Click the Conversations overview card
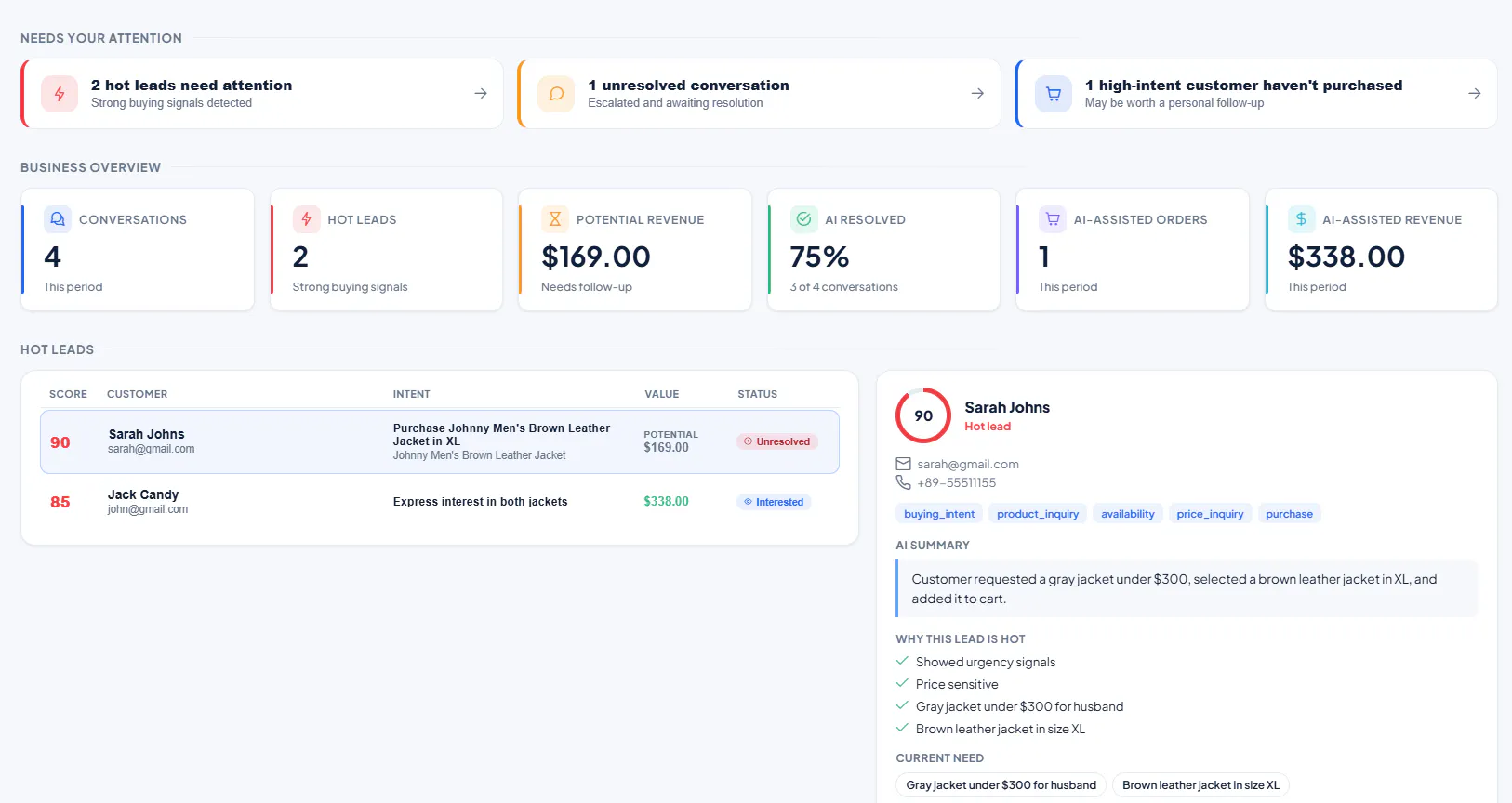This screenshot has height=803, width=1512. 138,250
